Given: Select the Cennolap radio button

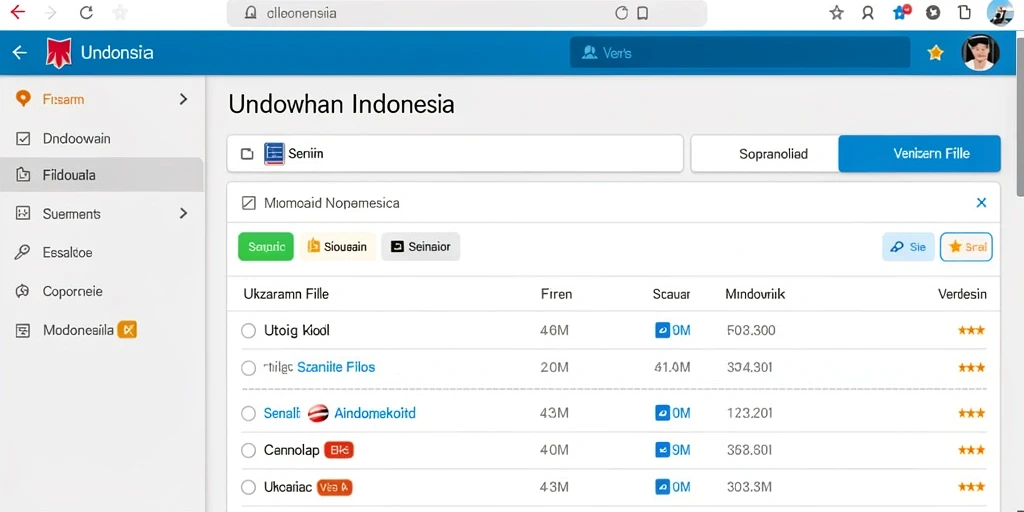Looking at the screenshot, I should pyautogui.click(x=248, y=450).
